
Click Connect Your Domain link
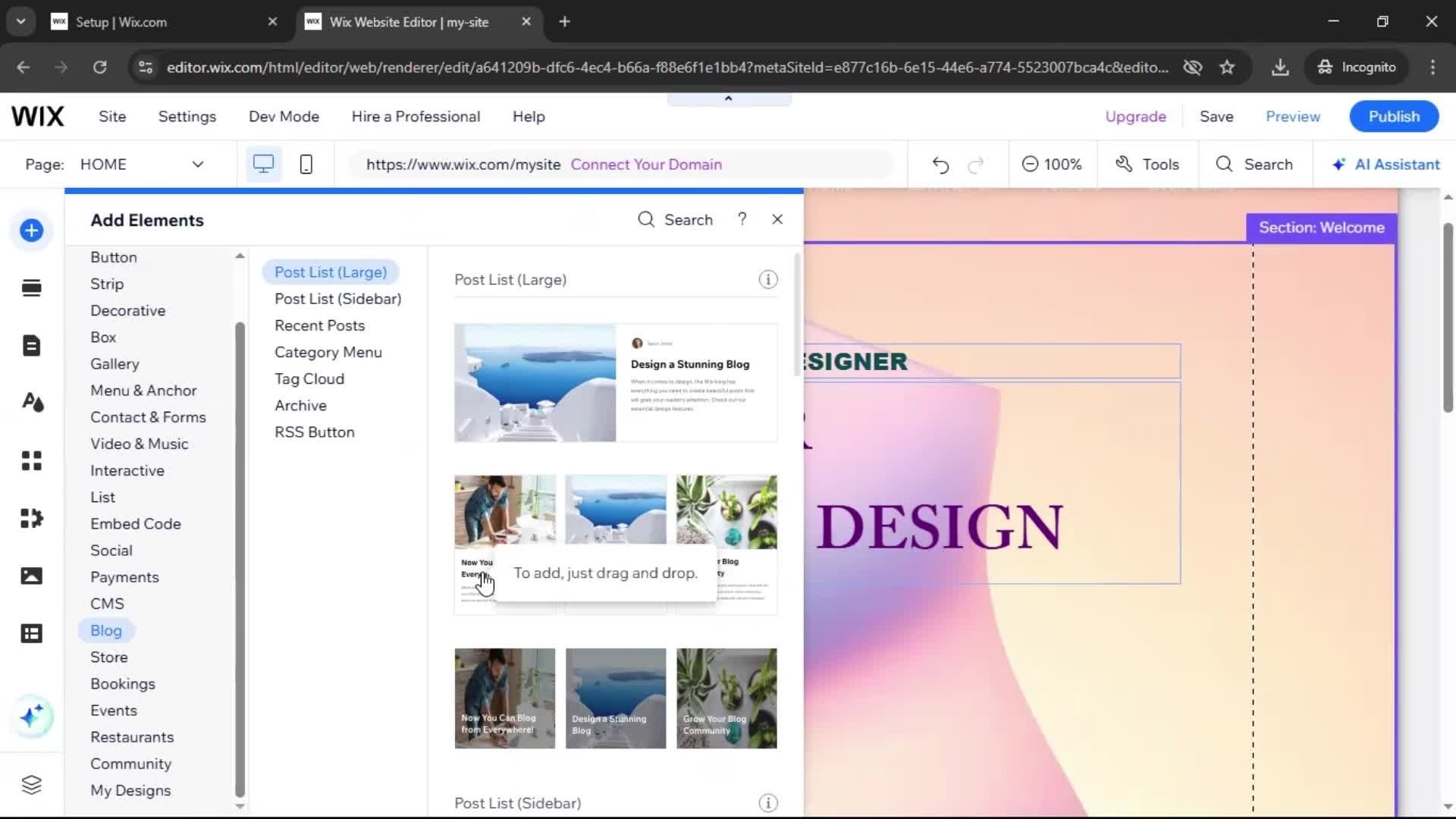click(x=646, y=165)
